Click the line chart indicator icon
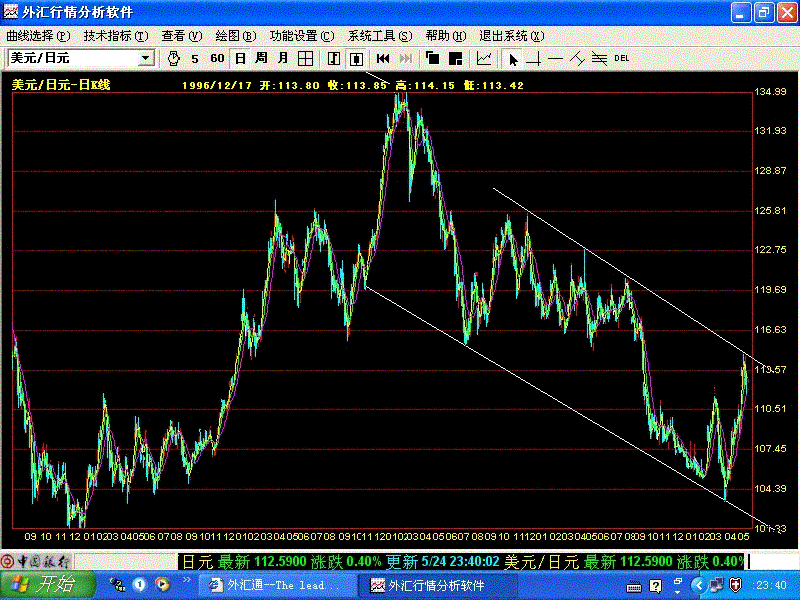 (484, 59)
